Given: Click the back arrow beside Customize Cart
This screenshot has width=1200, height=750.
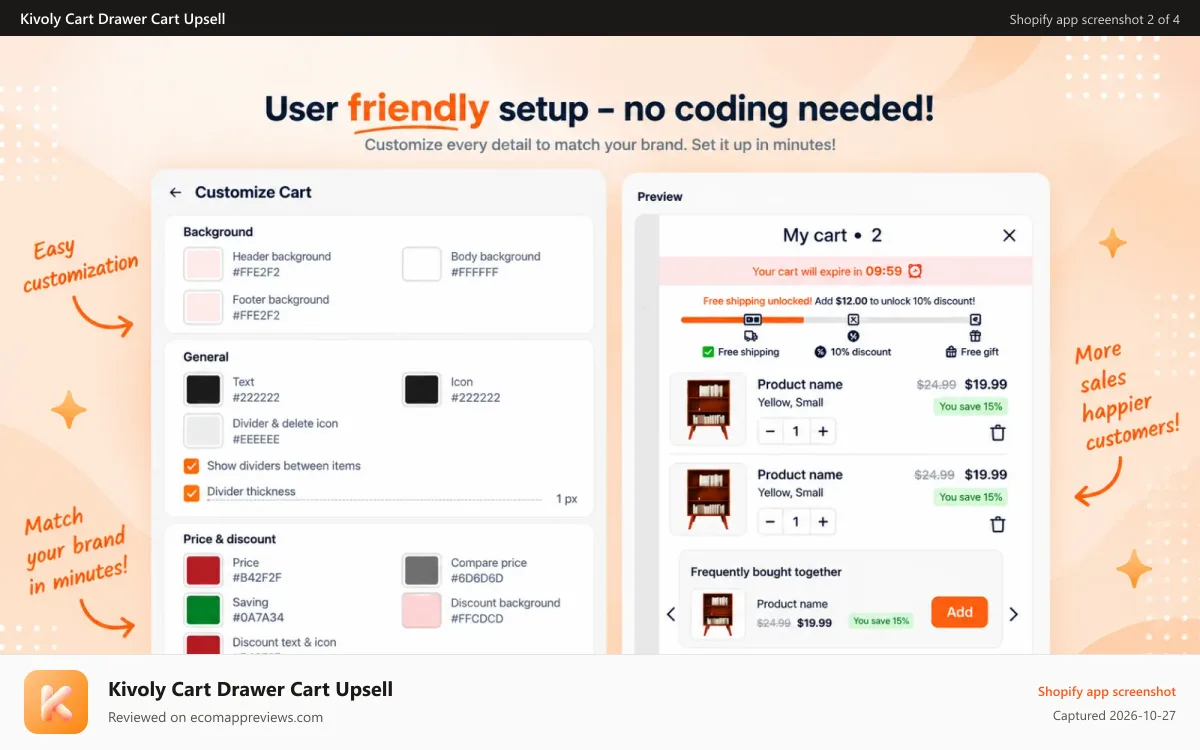Looking at the screenshot, I should tap(175, 192).
